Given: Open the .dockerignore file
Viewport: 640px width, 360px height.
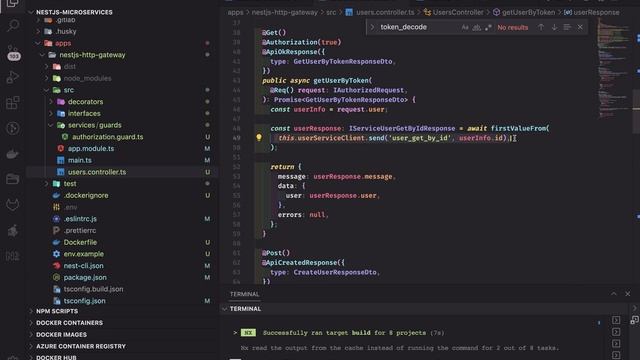Looking at the screenshot, I should [x=86, y=196].
